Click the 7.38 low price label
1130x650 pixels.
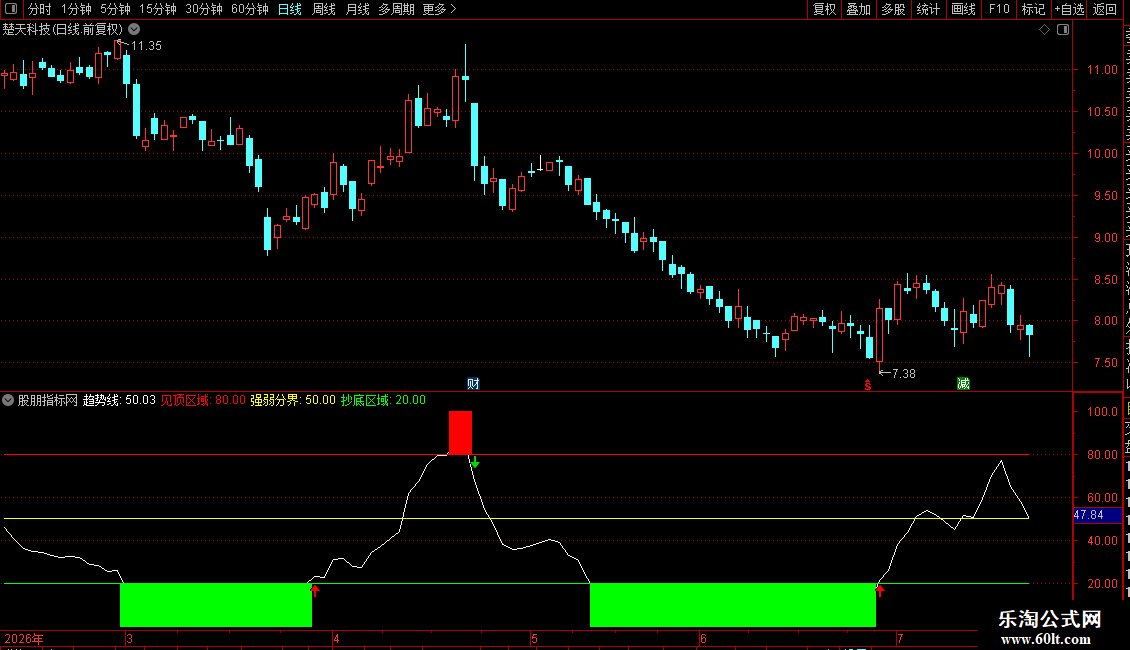click(904, 374)
